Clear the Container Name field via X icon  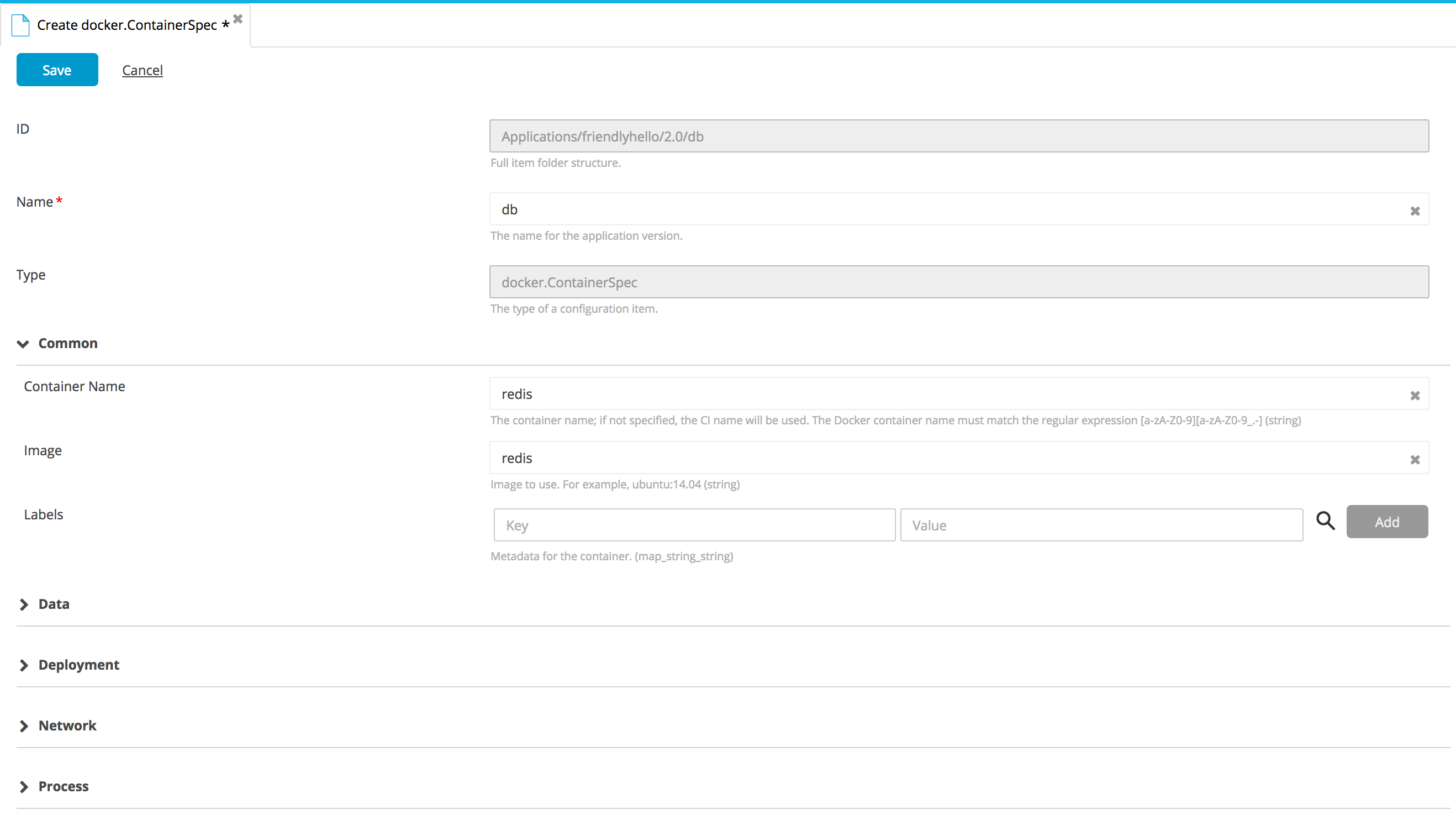click(x=1415, y=396)
